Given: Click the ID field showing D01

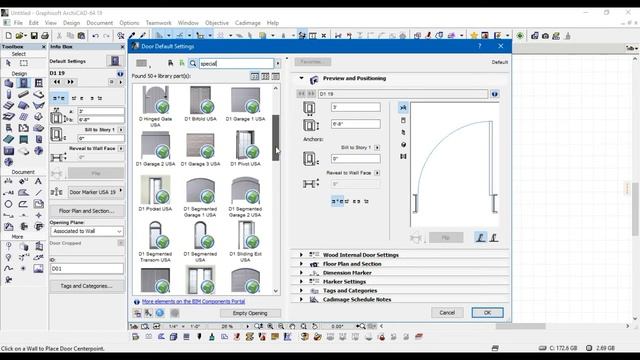Looking at the screenshot, I should (87, 269).
